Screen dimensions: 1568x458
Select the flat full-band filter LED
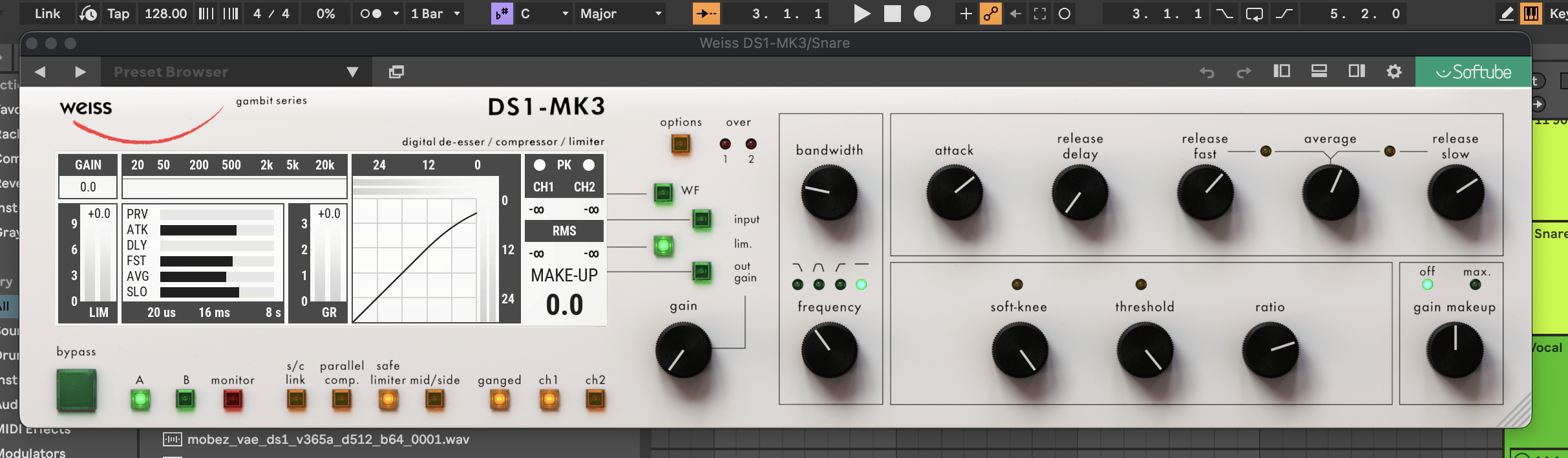tap(861, 284)
